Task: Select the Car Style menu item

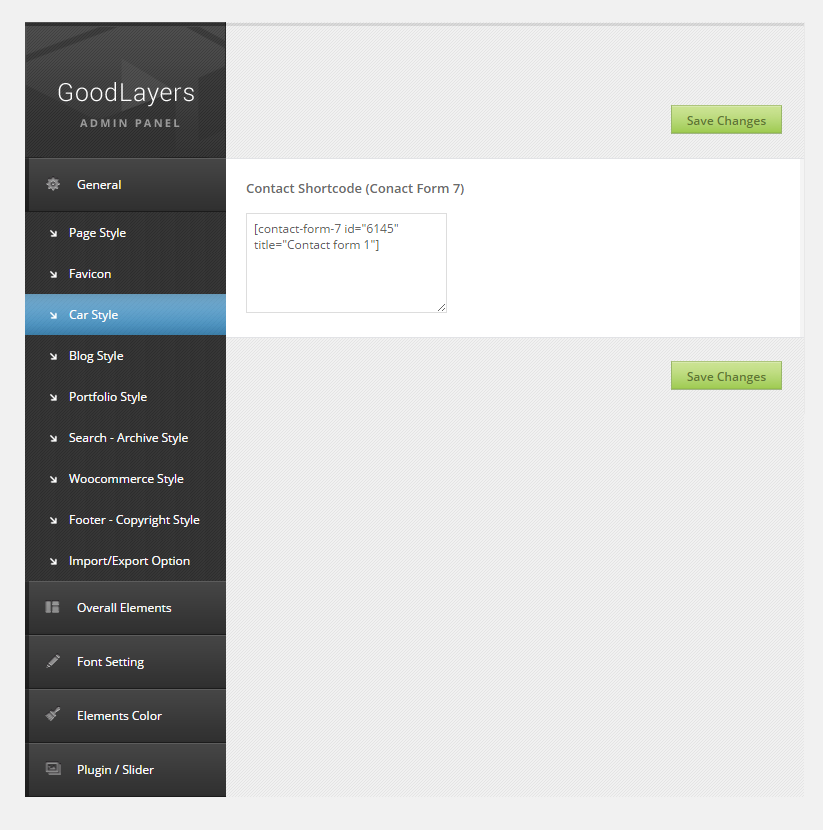Action: coord(125,314)
